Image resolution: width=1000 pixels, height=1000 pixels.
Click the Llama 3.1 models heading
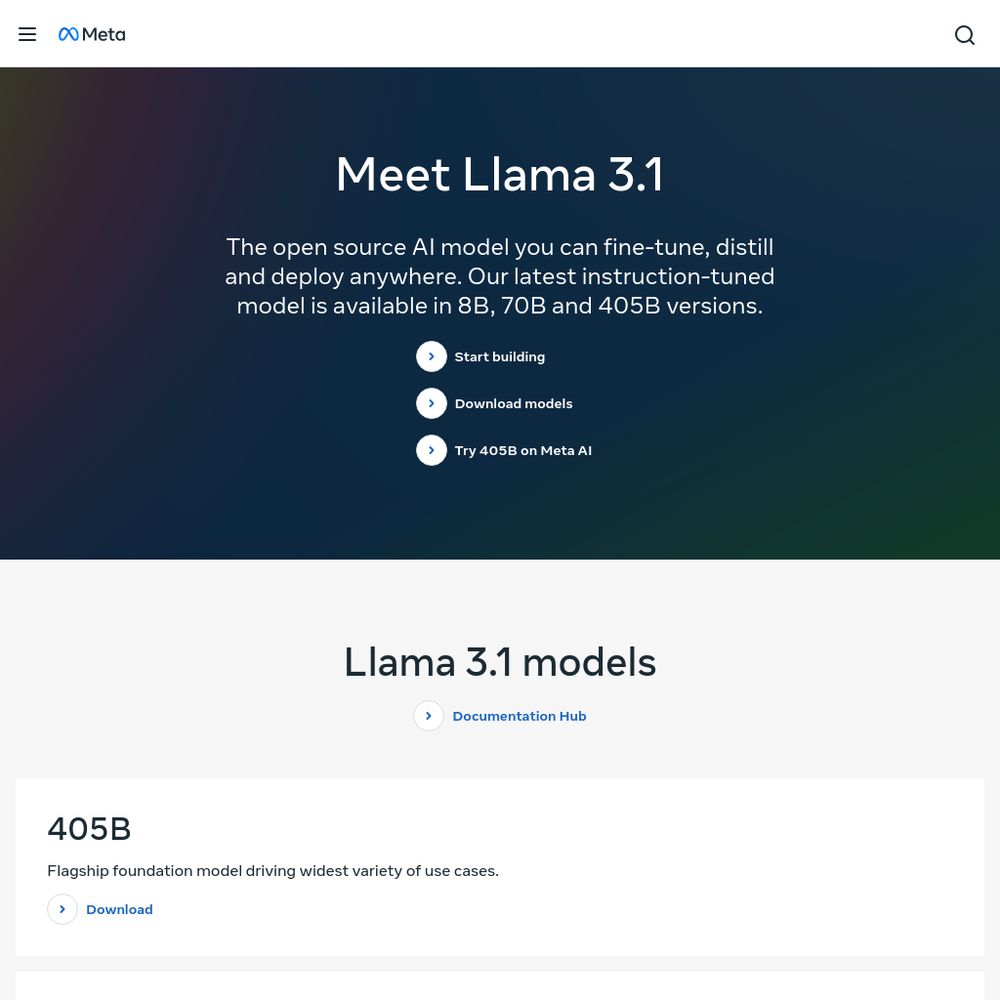[500, 662]
